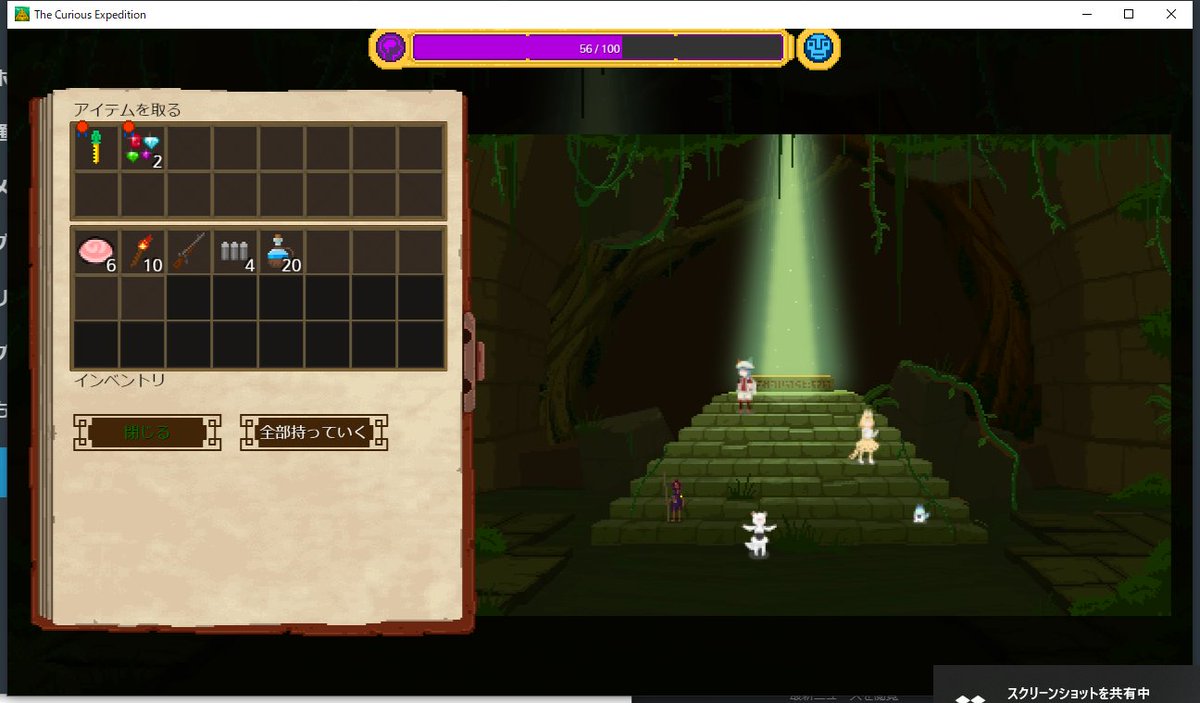Click The Curious Expedition title bar icon
Viewport: 1200px width, 703px height.
pos(20,14)
